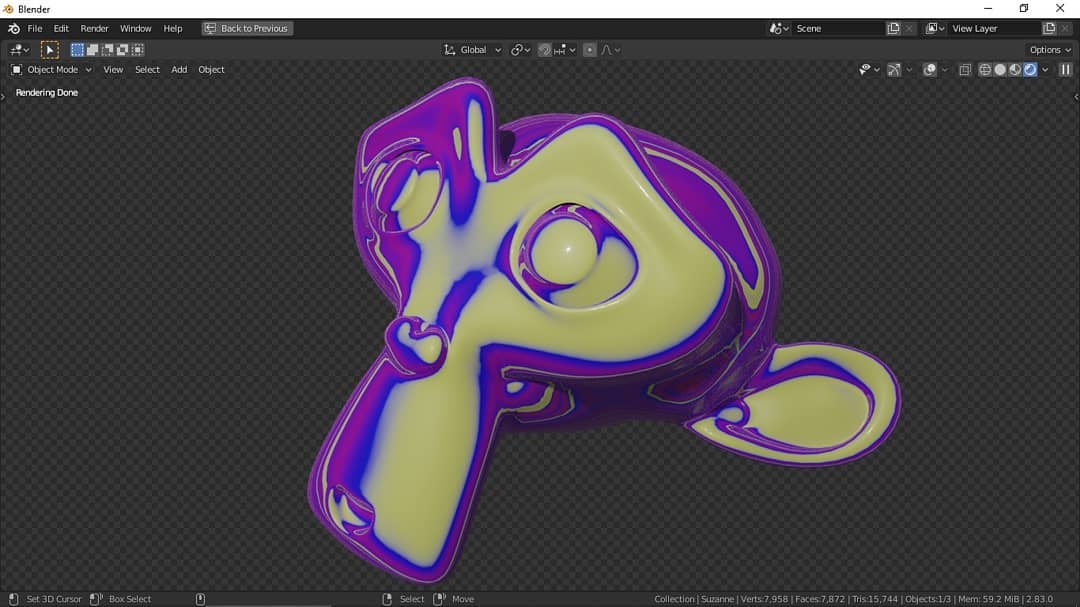Screen dimensions: 1080x607
Task: Open proportional editing falloff dropdown
Action: tap(611, 50)
